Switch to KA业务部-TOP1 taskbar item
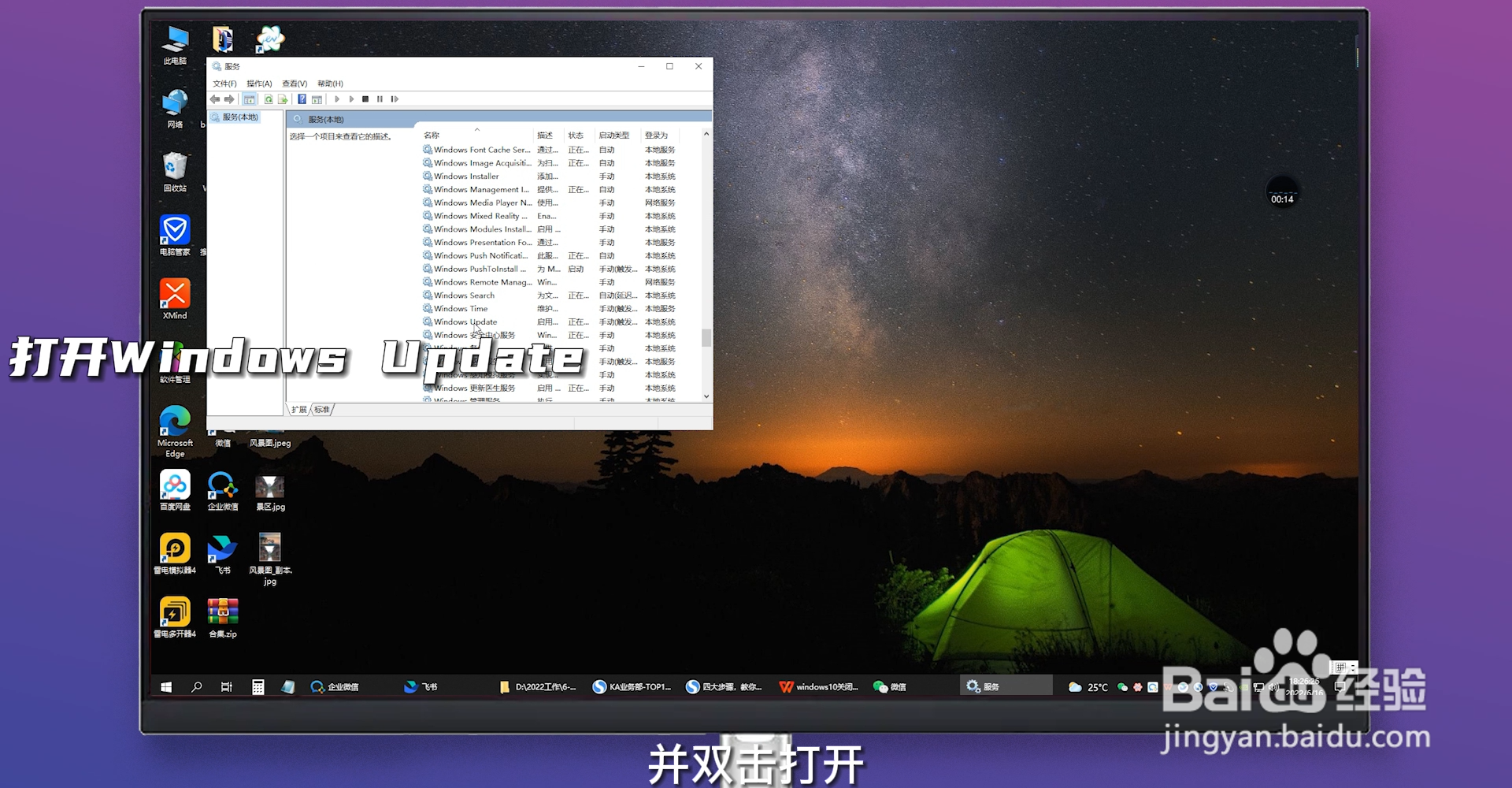The image size is (1512, 788). click(632, 687)
